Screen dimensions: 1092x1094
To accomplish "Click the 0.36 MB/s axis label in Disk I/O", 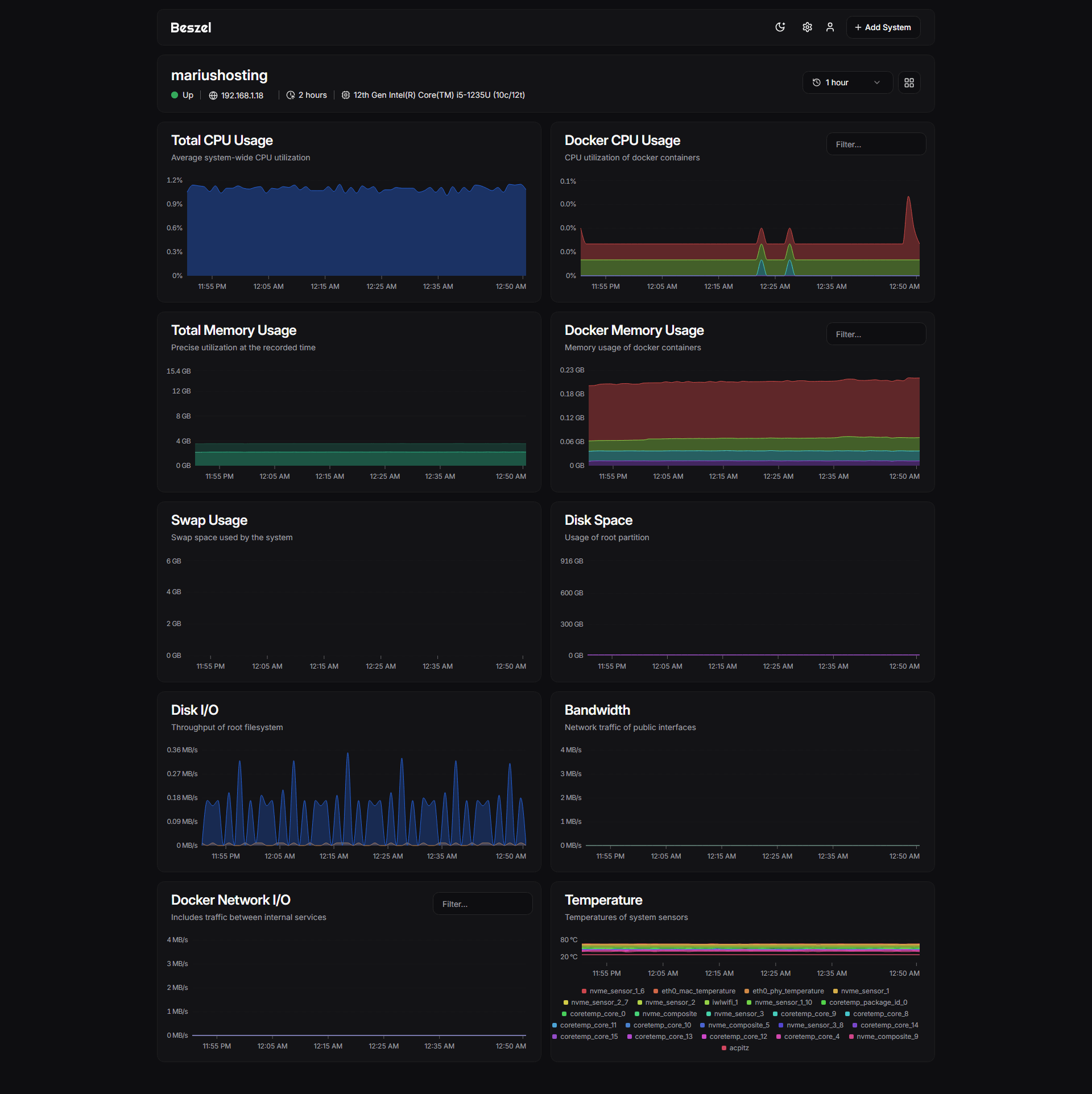I will point(182,750).
